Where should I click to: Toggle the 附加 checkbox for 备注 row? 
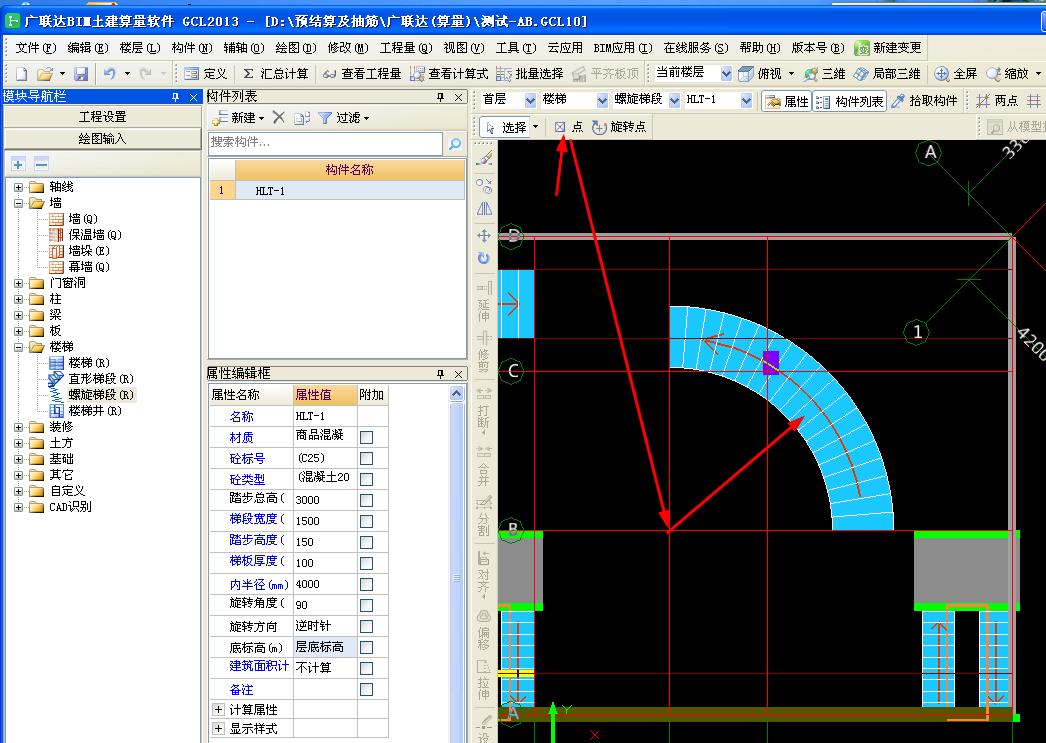click(366, 690)
